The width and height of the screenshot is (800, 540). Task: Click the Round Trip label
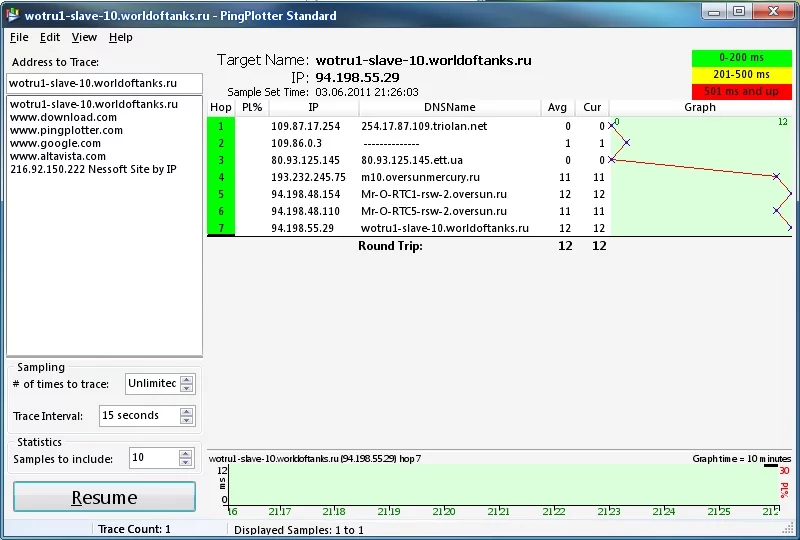390,246
